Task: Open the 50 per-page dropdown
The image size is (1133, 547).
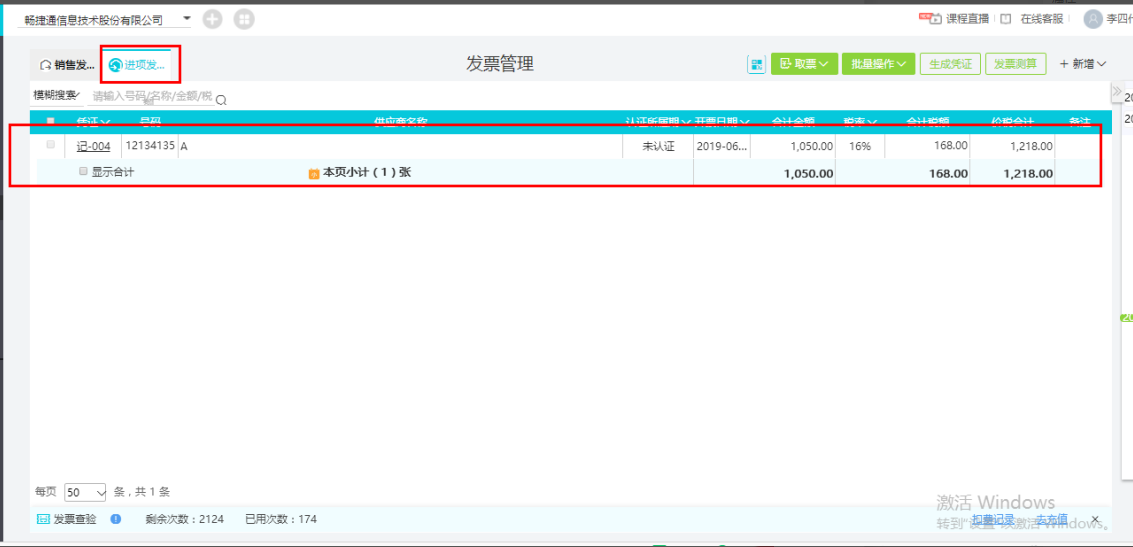Action: pyautogui.click(x=85, y=492)
